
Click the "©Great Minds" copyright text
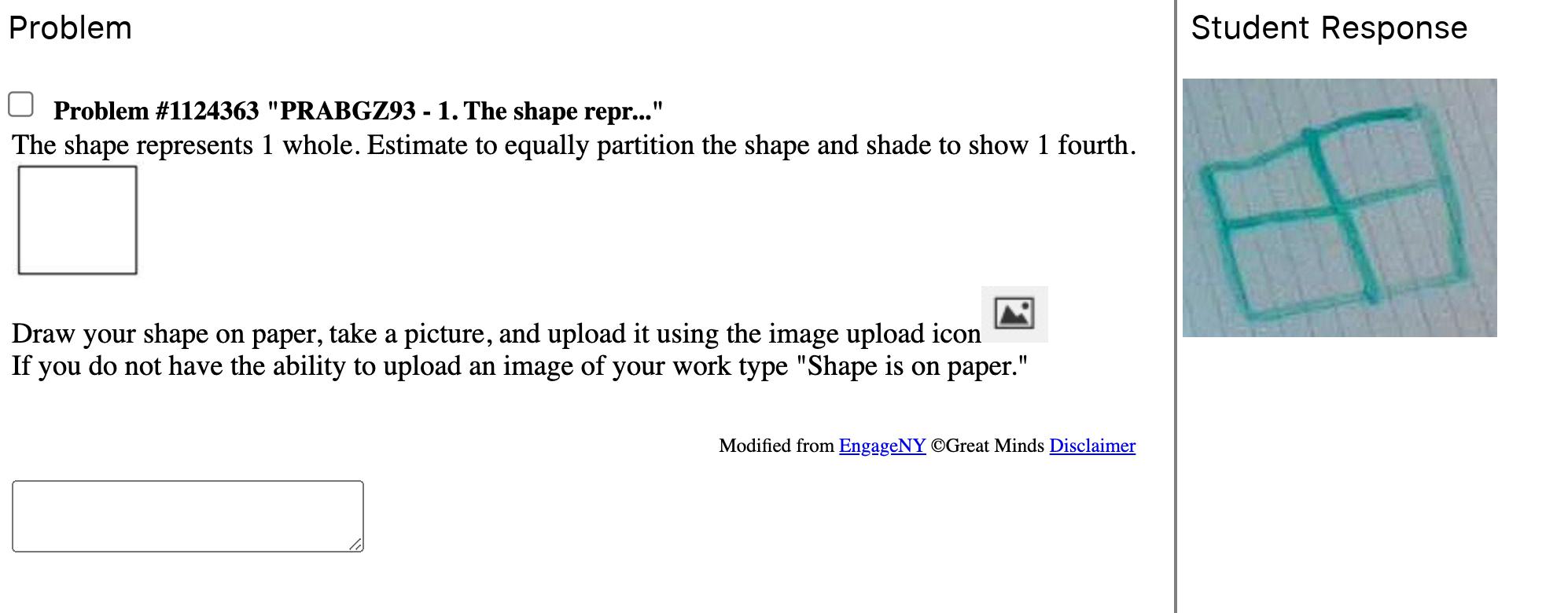(x=987, y=446)
